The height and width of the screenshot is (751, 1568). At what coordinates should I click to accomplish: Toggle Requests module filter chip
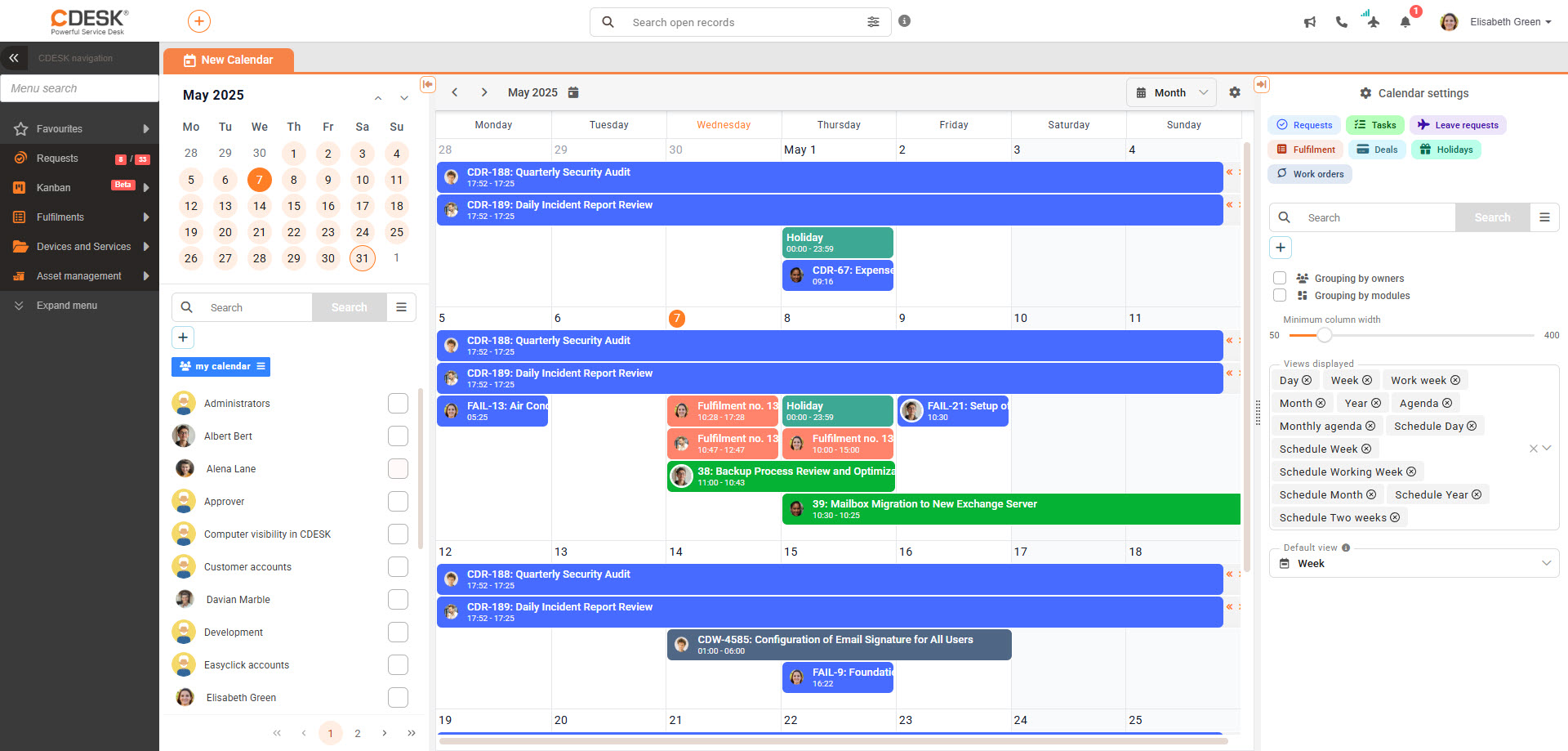1304,125
